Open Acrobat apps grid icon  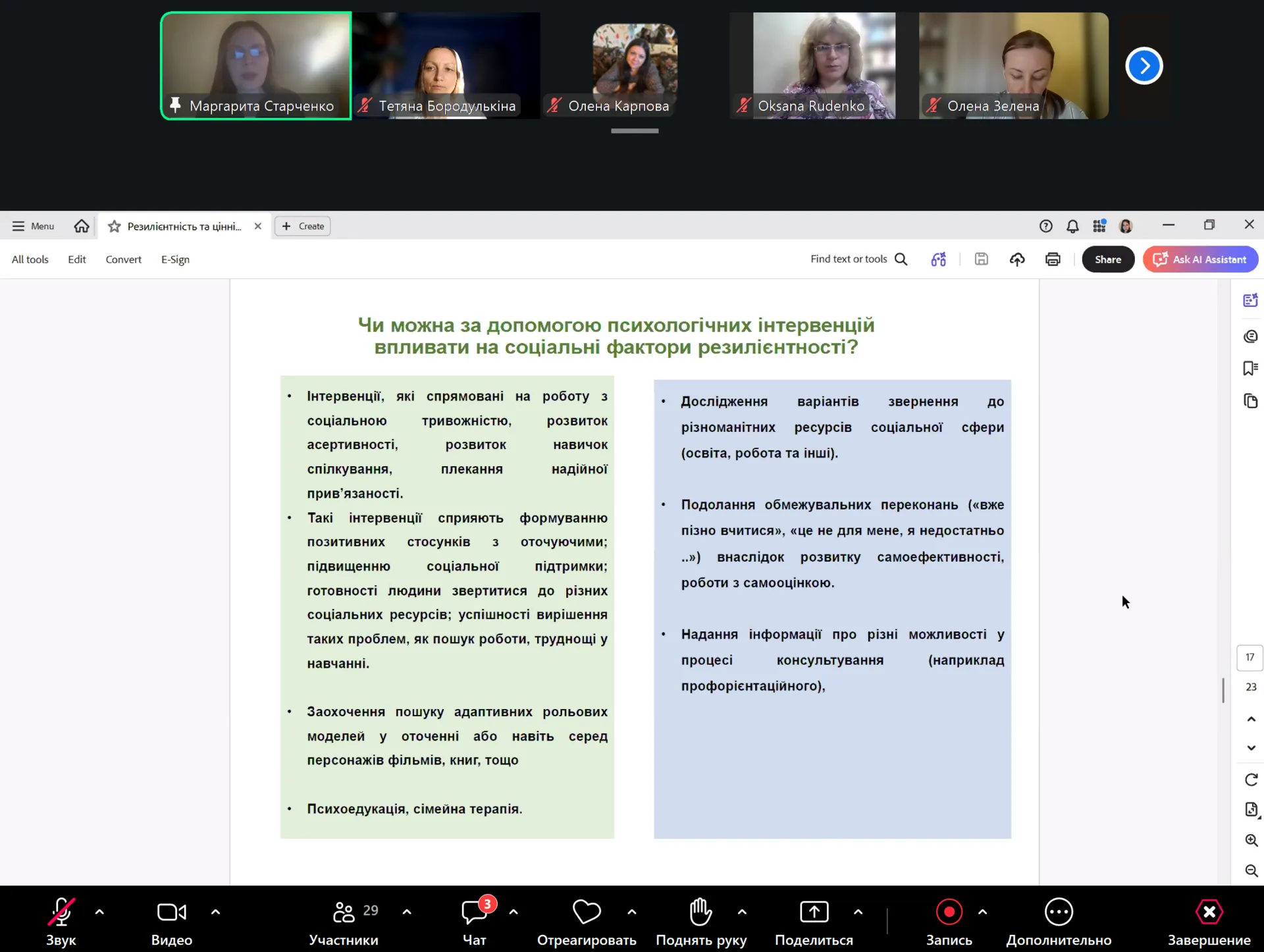tap(1099, 226)
